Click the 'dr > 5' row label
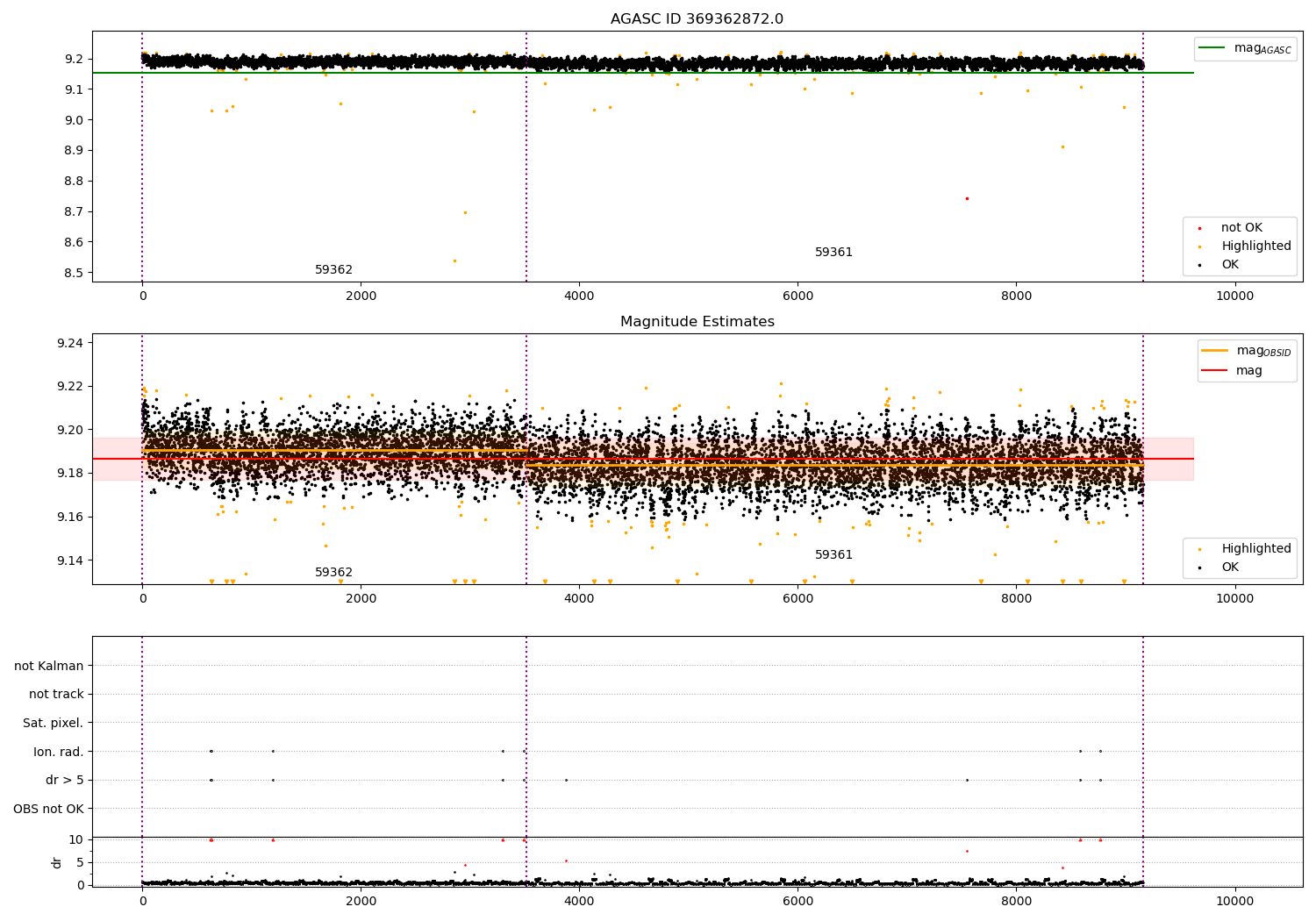 click(65, 781)
